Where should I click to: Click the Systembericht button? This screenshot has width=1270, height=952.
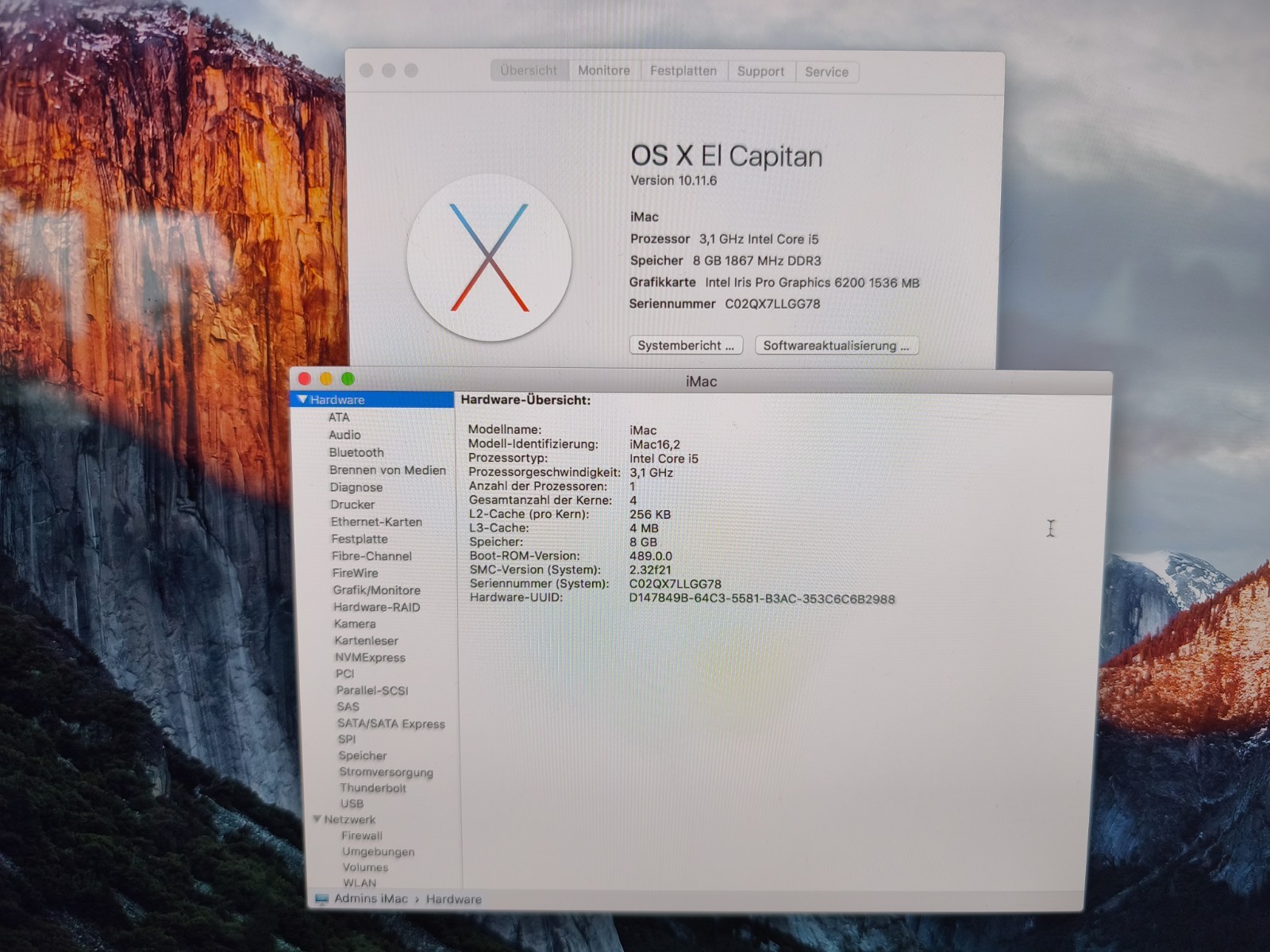(x=687, y=345)
